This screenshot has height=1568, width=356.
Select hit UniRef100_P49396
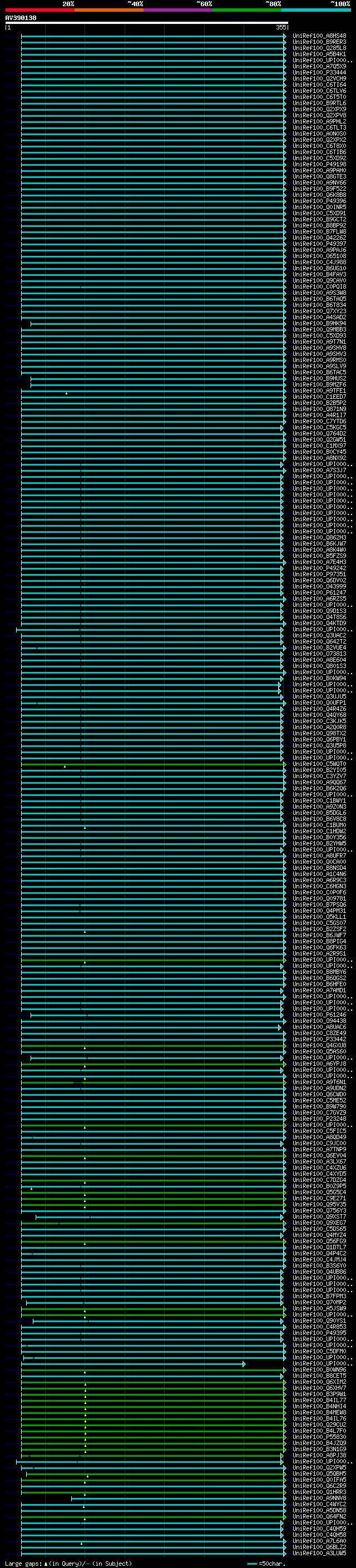319,201
